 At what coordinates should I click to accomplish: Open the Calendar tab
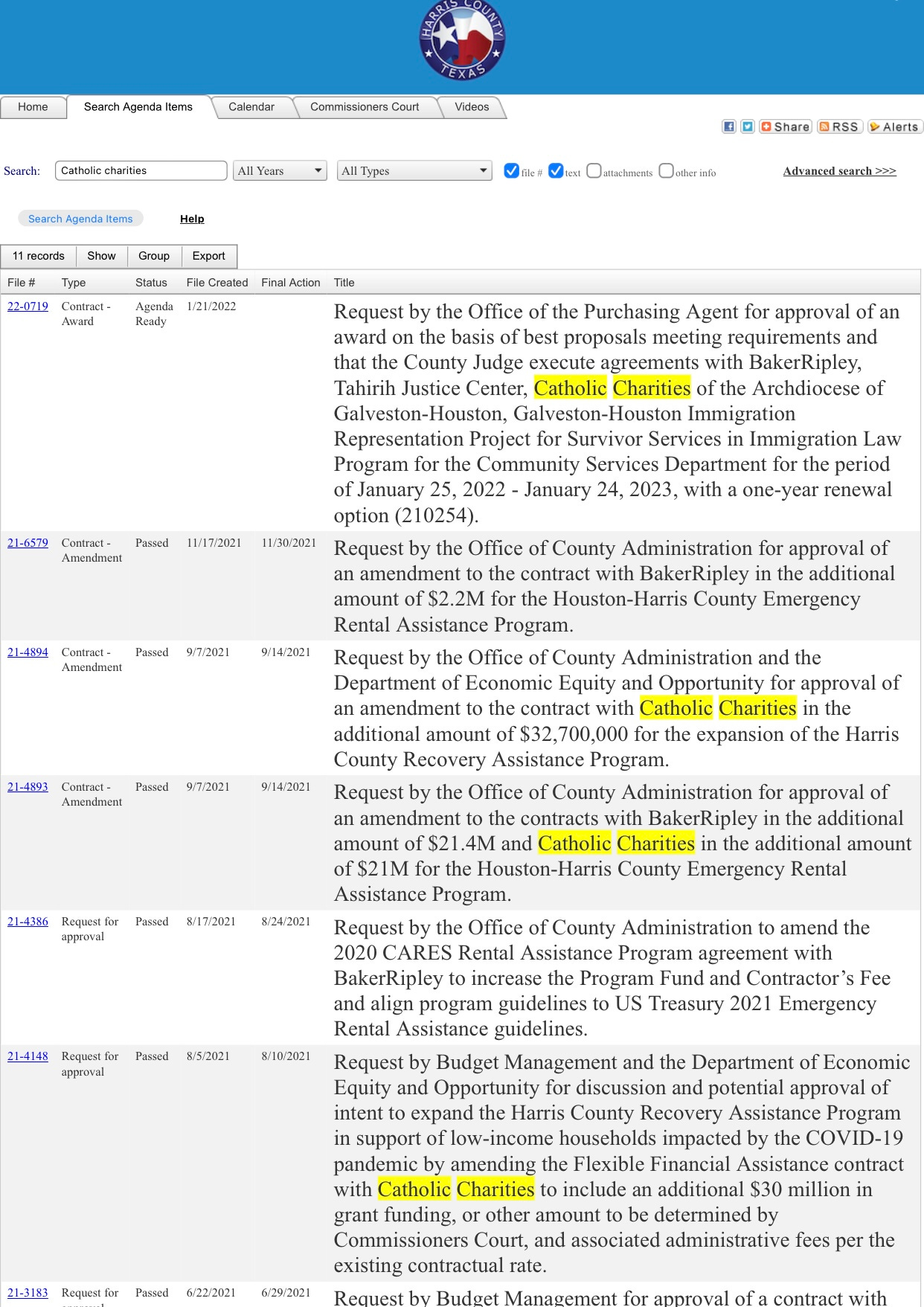[251, 107]
